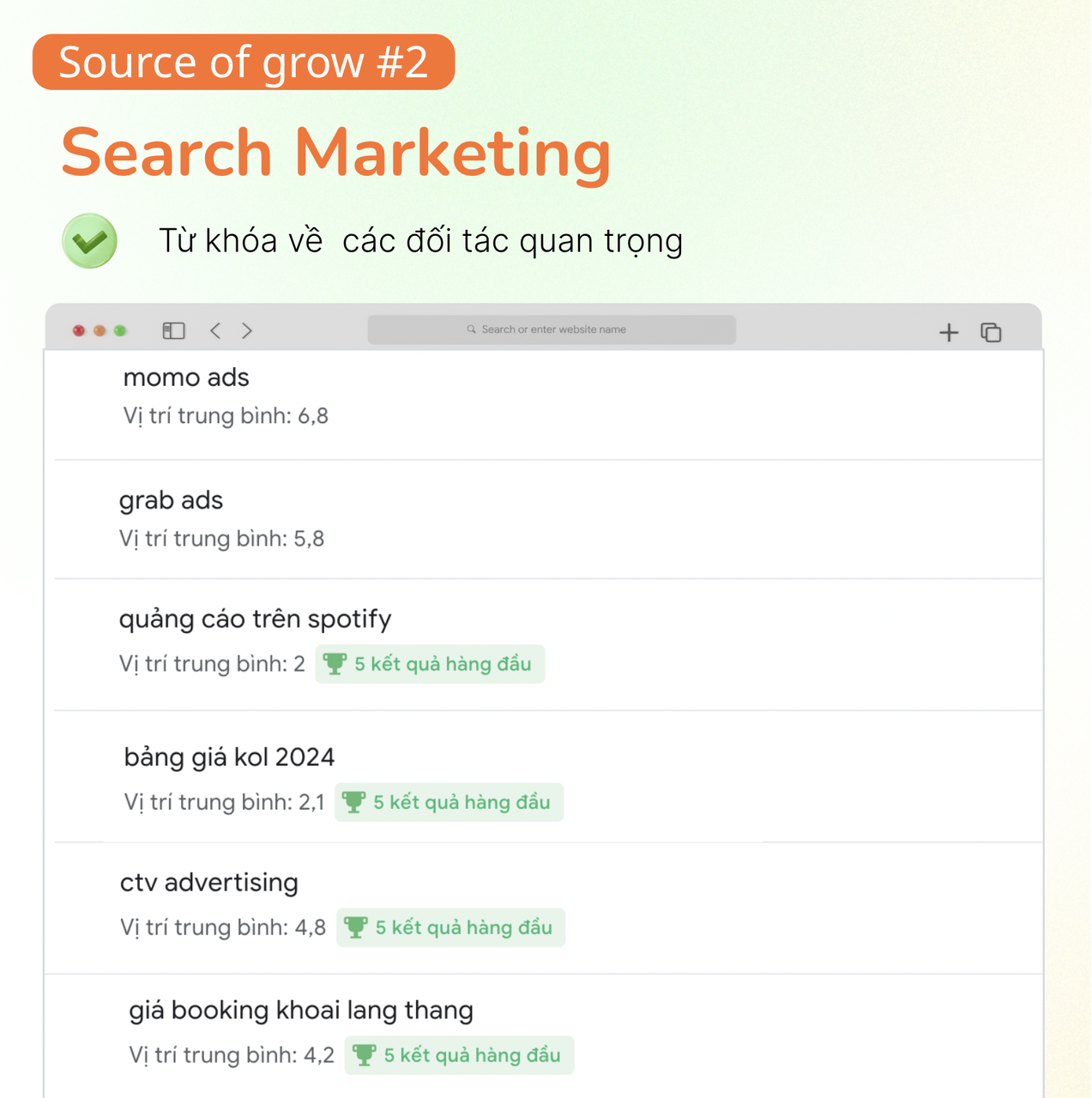Viewport: 1092px width, 1098px height.
Task: Click the Search Marketing heading
Action: click(x=336, y=153)
